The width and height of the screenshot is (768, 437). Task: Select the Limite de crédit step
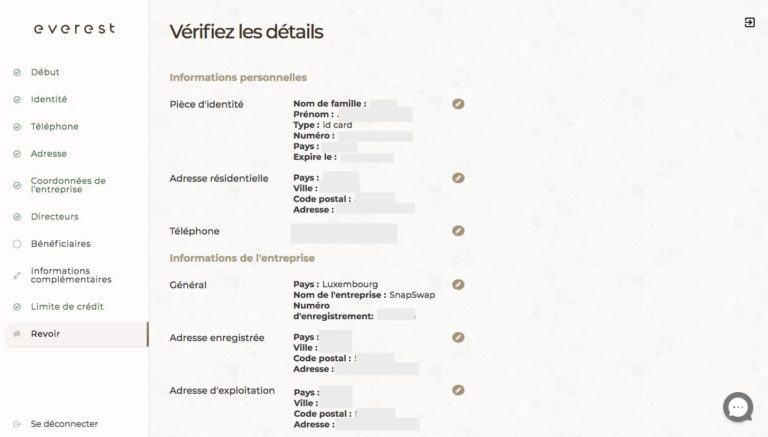click(67, 306)
